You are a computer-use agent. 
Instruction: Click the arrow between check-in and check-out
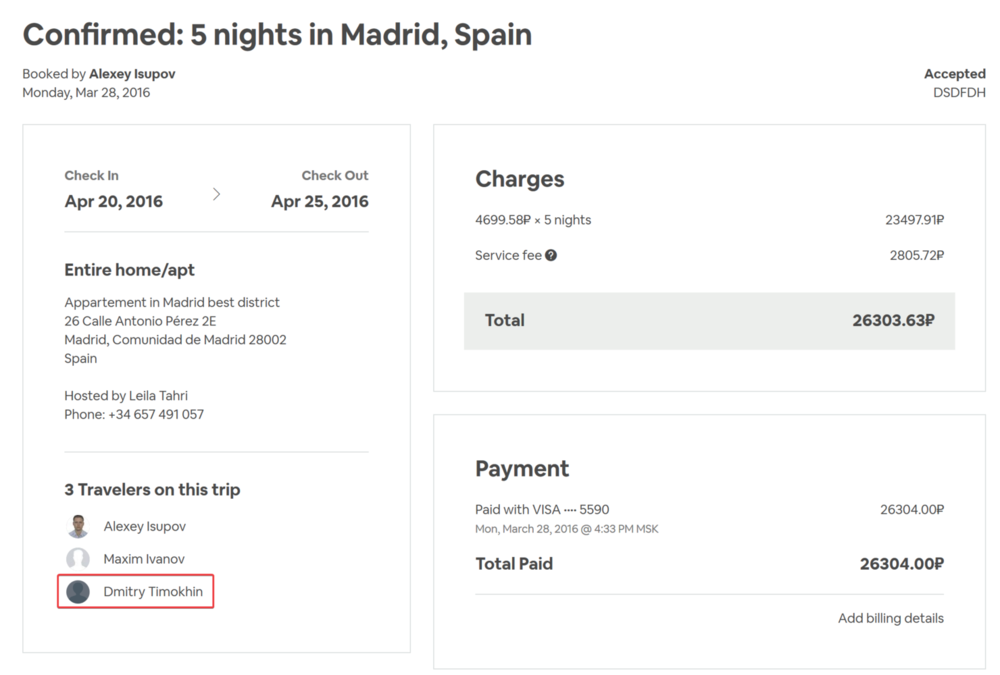pyautogui.click(x=217, y=194)
